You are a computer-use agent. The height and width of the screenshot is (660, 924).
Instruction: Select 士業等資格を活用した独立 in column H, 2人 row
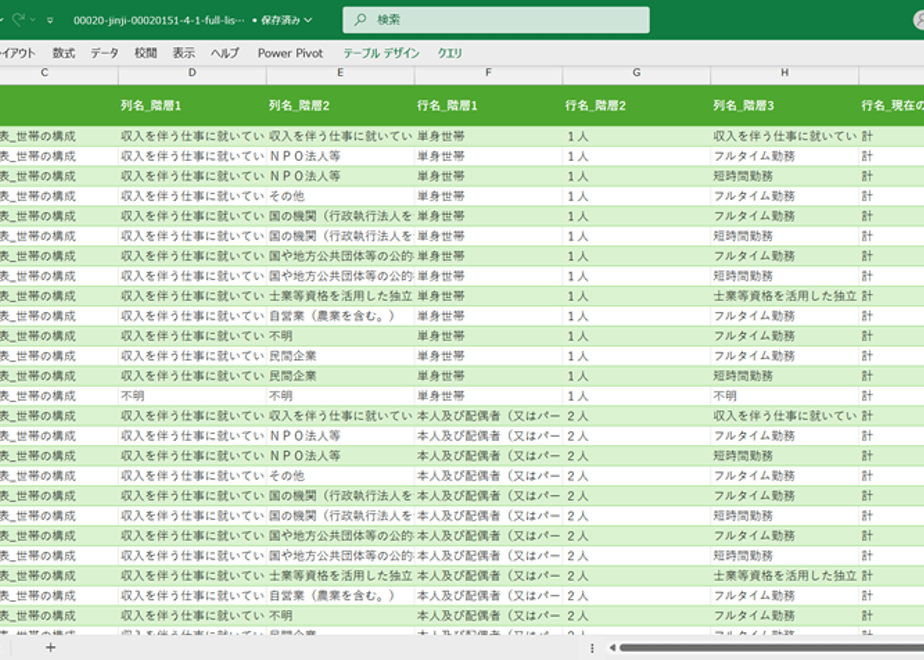coord(784,576)
